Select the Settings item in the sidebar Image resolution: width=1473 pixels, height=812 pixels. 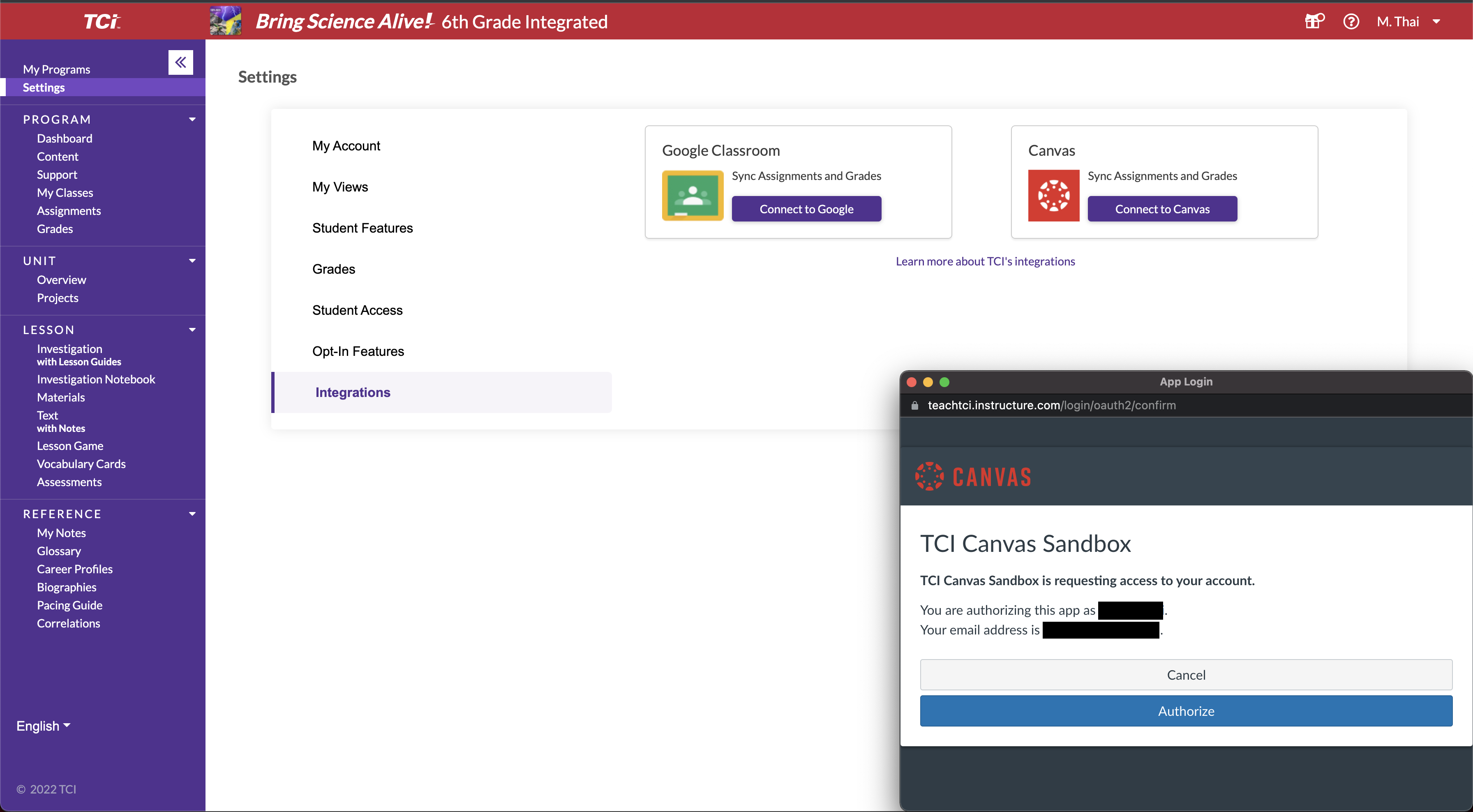(x=43, y=87)
